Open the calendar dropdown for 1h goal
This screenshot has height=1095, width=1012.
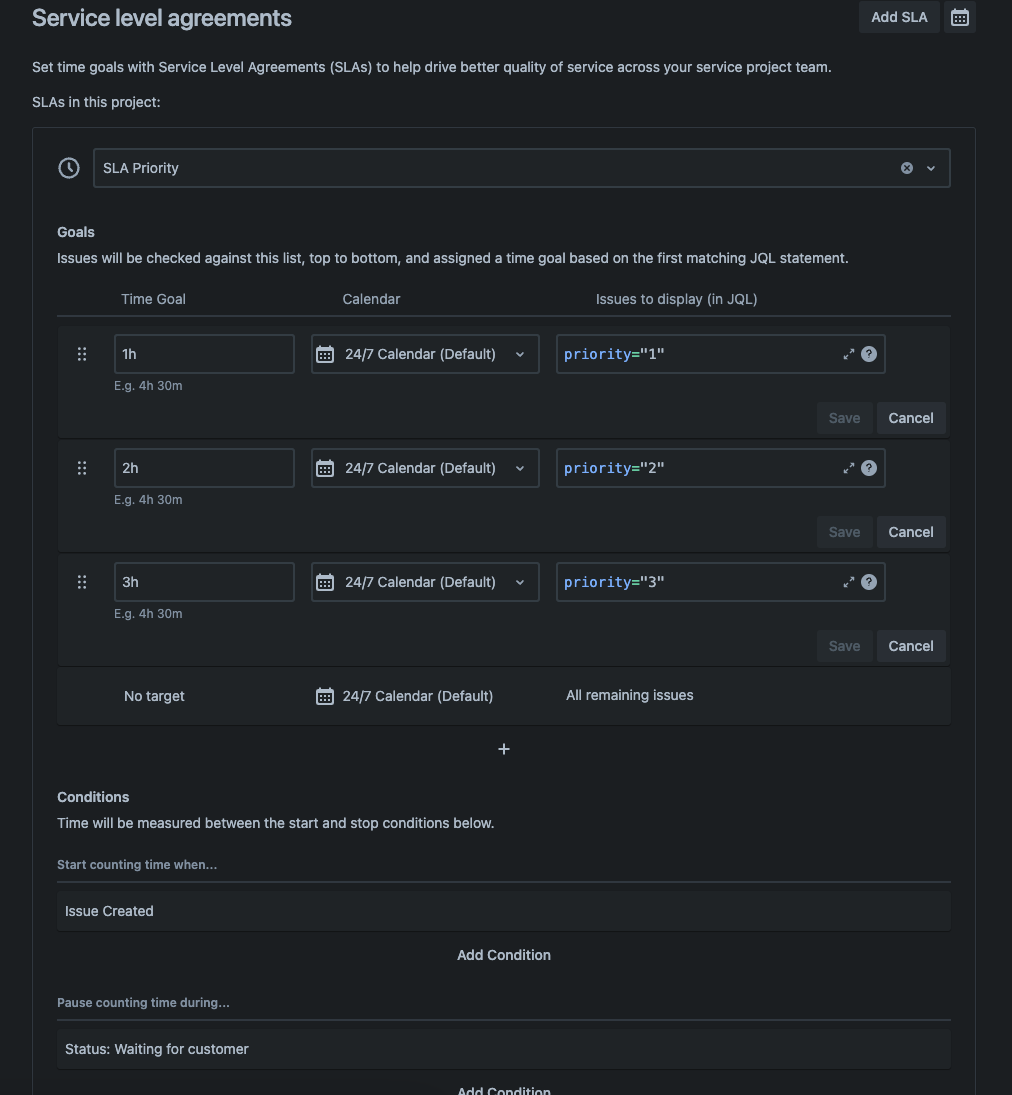tap(425, 354)
